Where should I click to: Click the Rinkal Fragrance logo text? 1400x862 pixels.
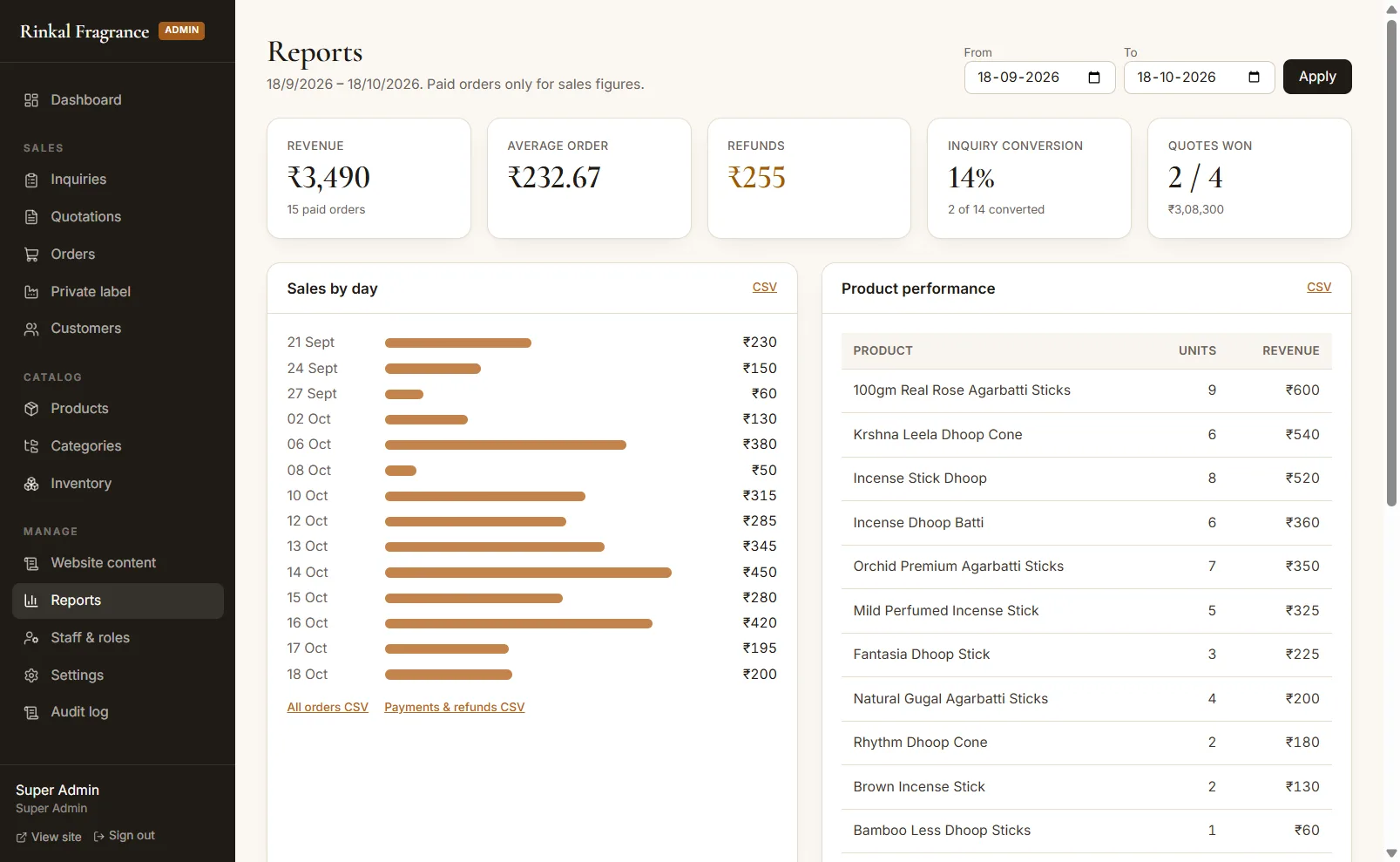(85, 31)
